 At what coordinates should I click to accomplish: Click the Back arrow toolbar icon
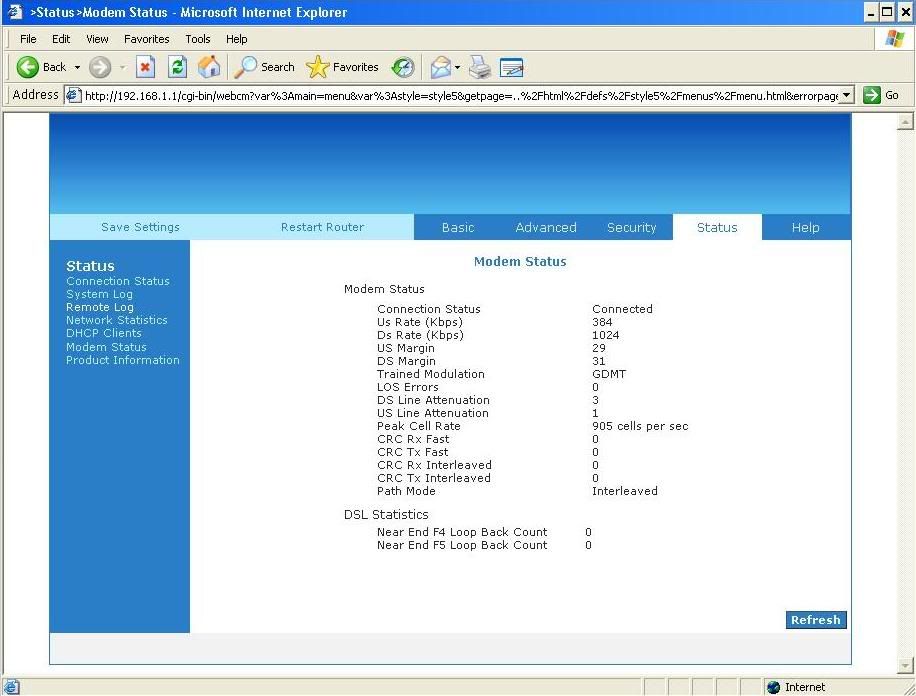[x=29, y=67]
